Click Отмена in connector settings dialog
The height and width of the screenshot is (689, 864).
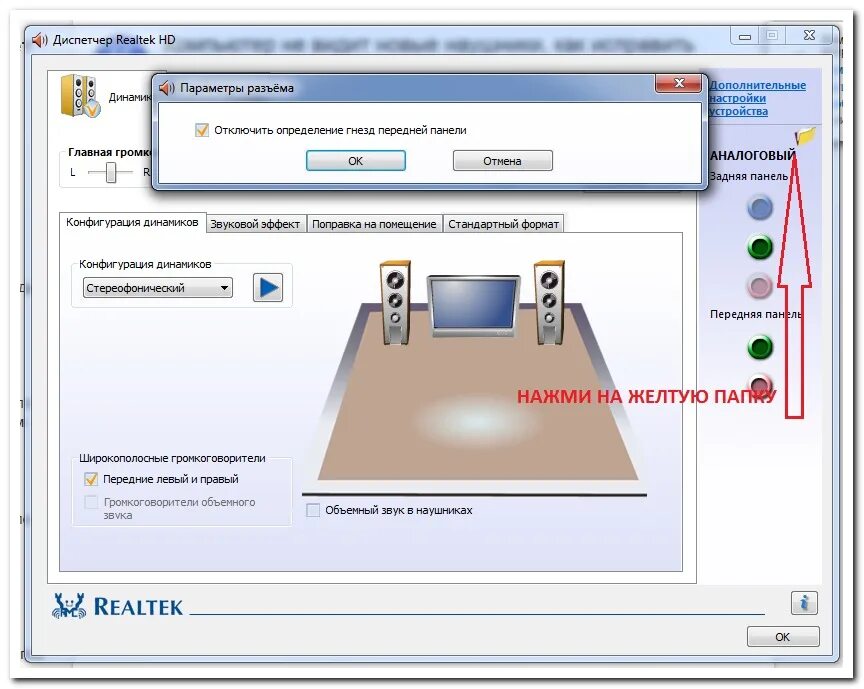pos(502,161)
